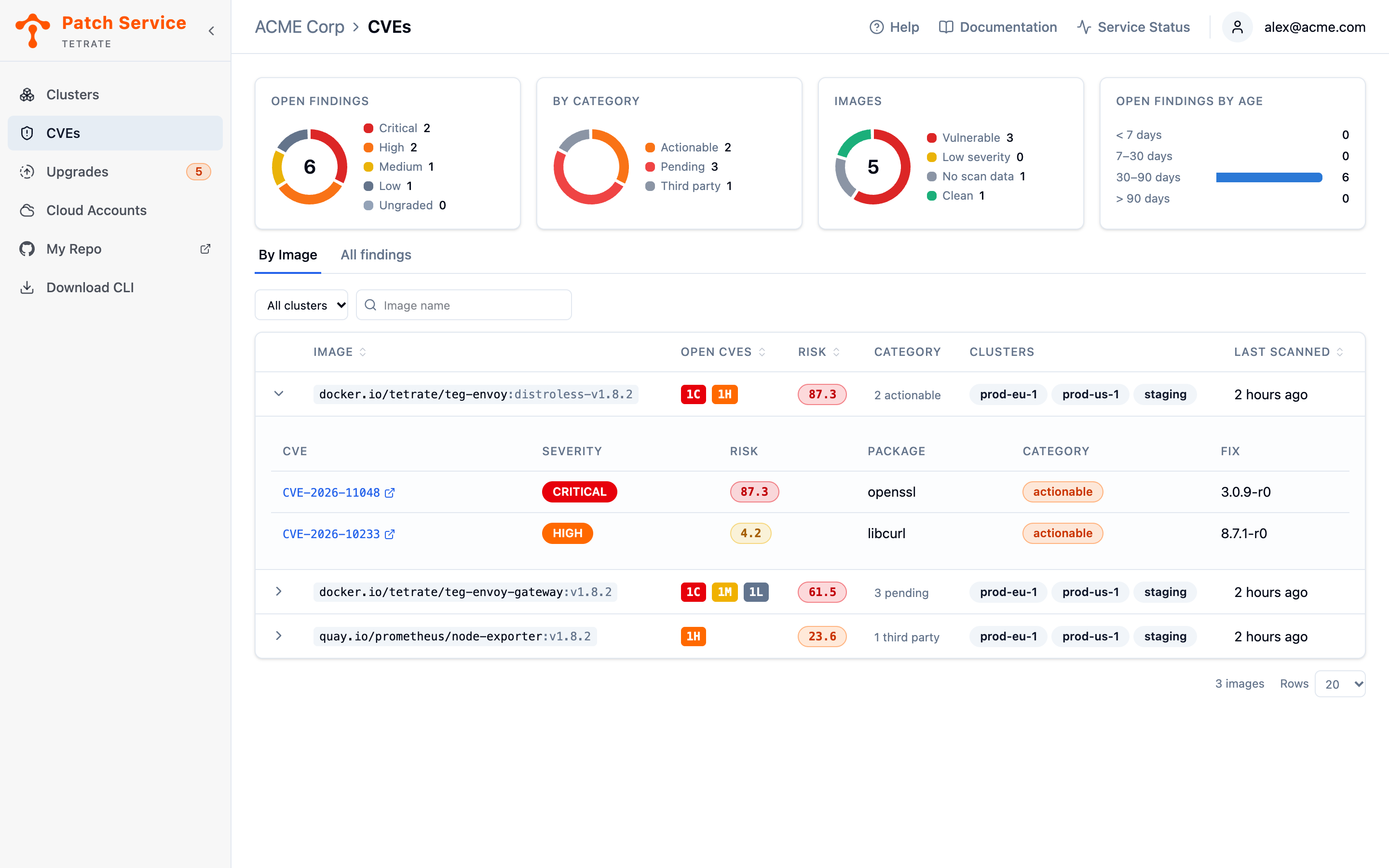Screen dimensions: 1389x868
Task: Open external link icon for CVE-2026-11048
Action: click(390, 492)
